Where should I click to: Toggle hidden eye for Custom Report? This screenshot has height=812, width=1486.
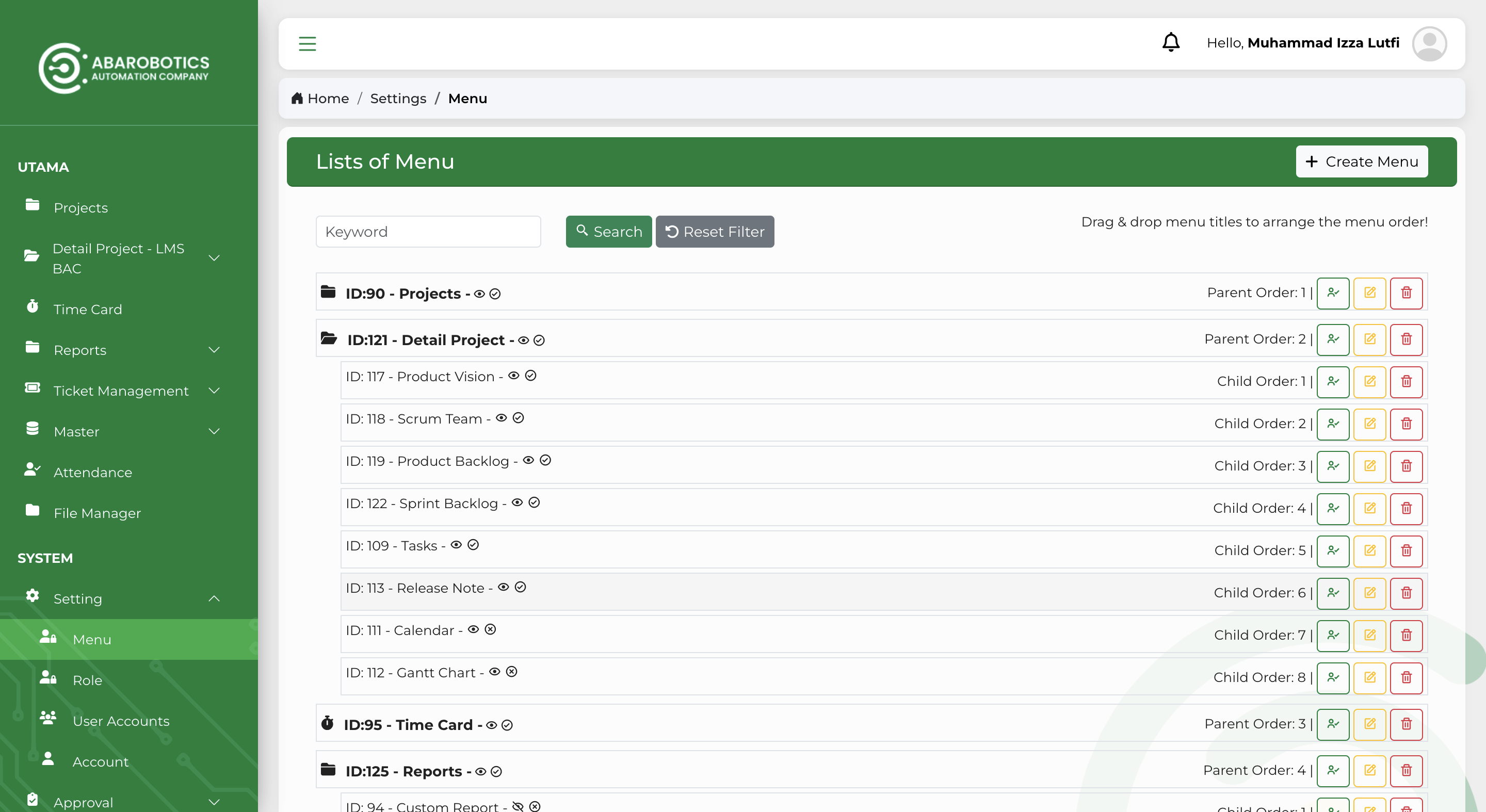pos(518,806)
